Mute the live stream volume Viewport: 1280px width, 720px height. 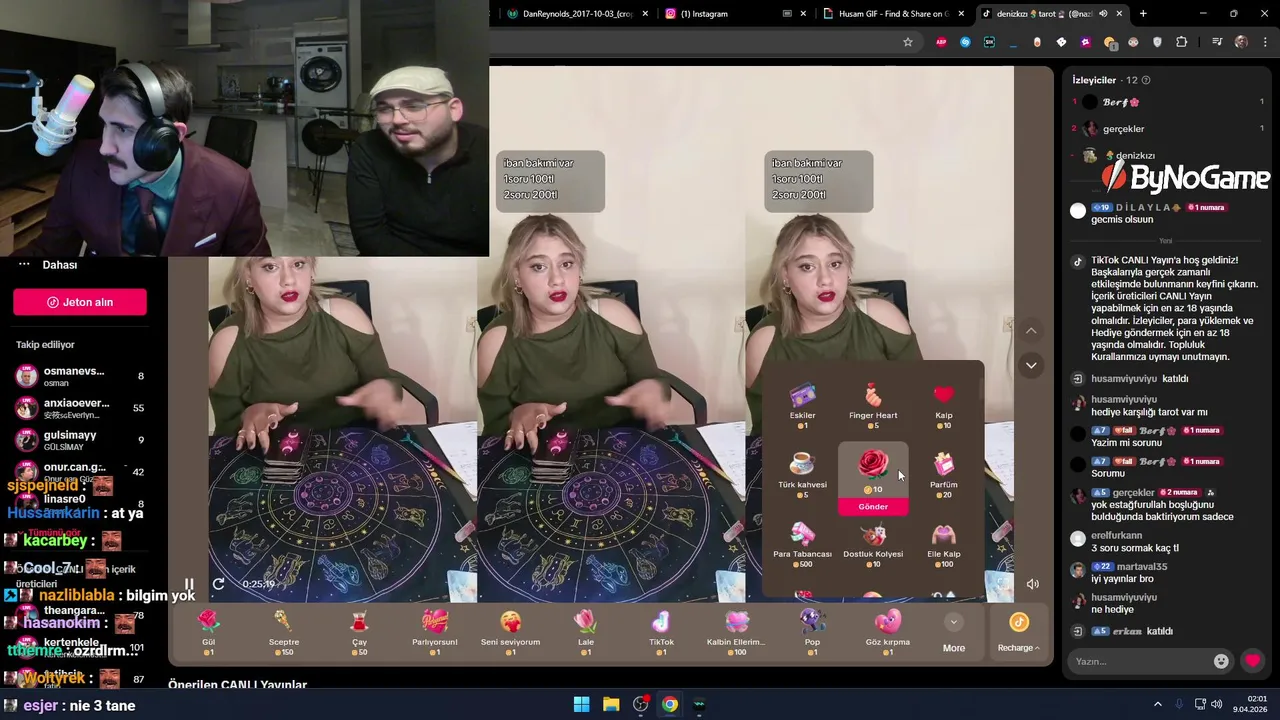click(x=1032, y=584)
